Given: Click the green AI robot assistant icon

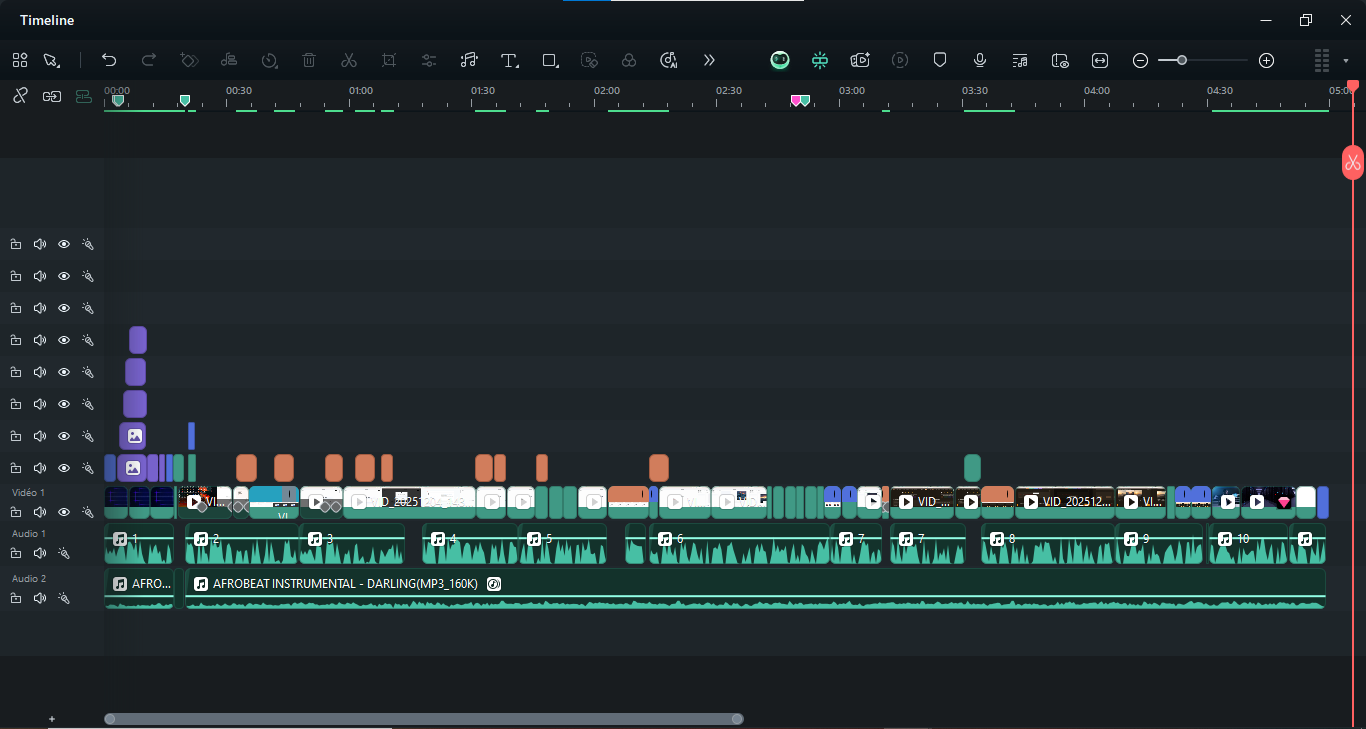Looking at the screenshot, I should (x=780, y=60).
